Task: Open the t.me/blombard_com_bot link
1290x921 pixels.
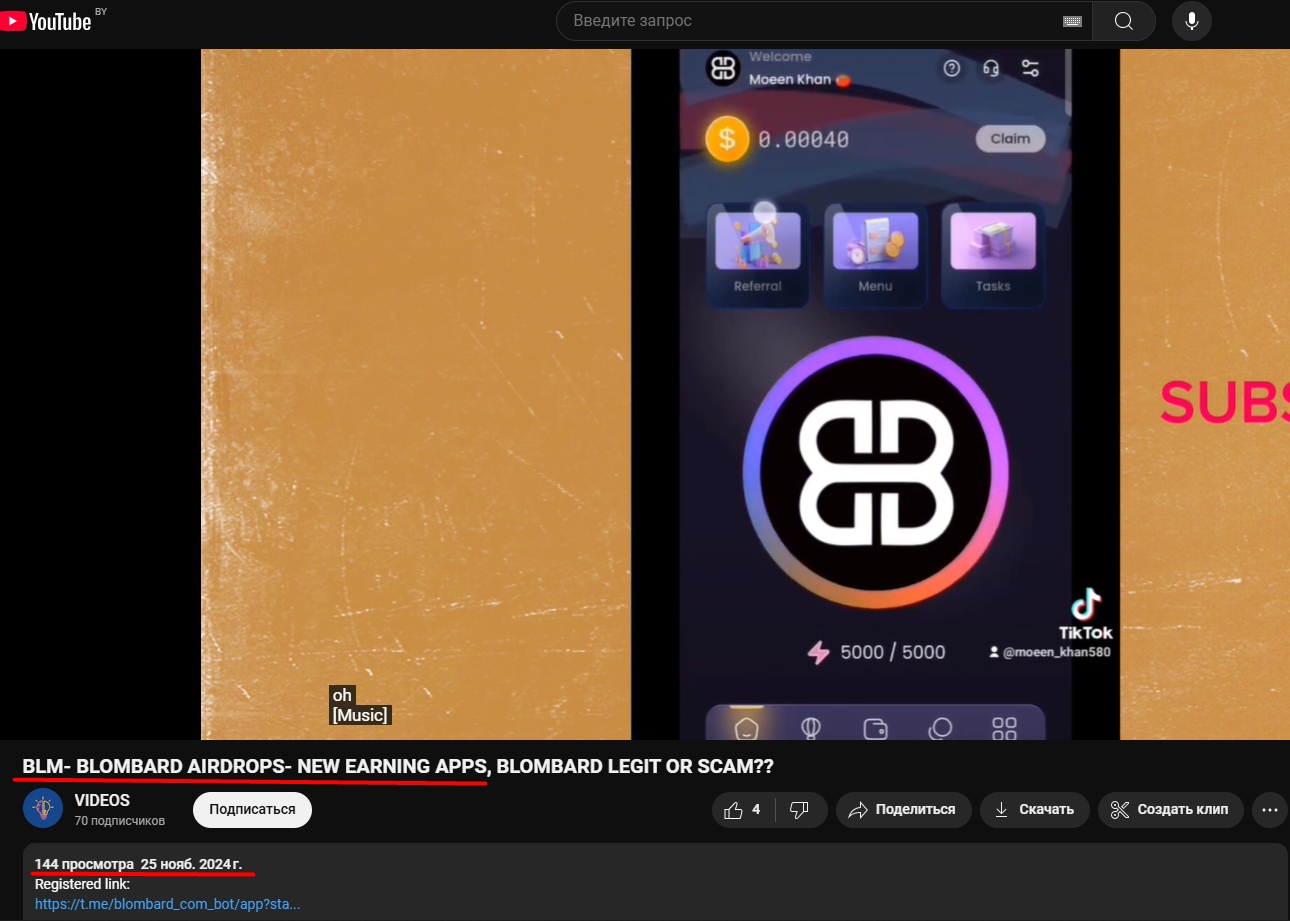Action: coord(167,904)
